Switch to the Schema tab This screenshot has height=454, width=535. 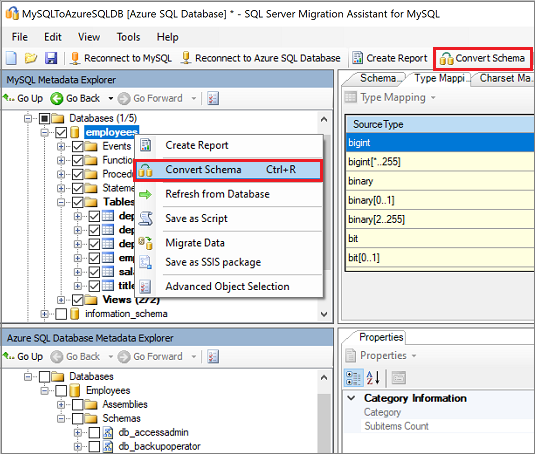[378, 78]
